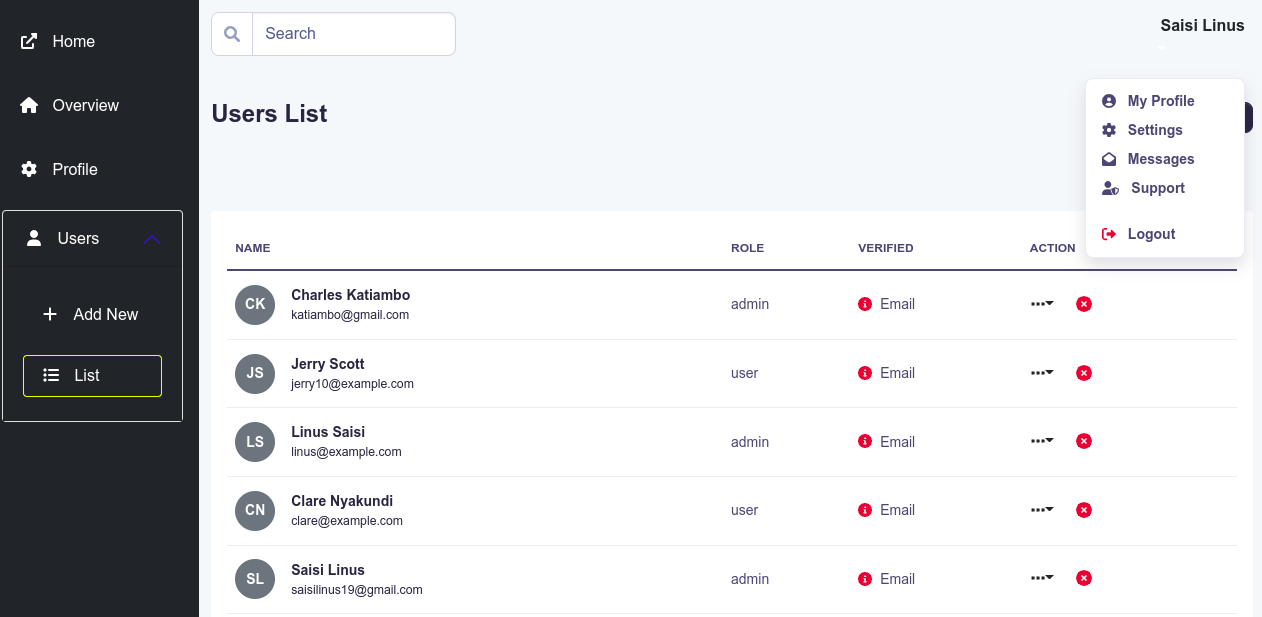Click the Email verification link for Clare Nyakundi
Screen dimensions: 1262x617
coord(897,510)
